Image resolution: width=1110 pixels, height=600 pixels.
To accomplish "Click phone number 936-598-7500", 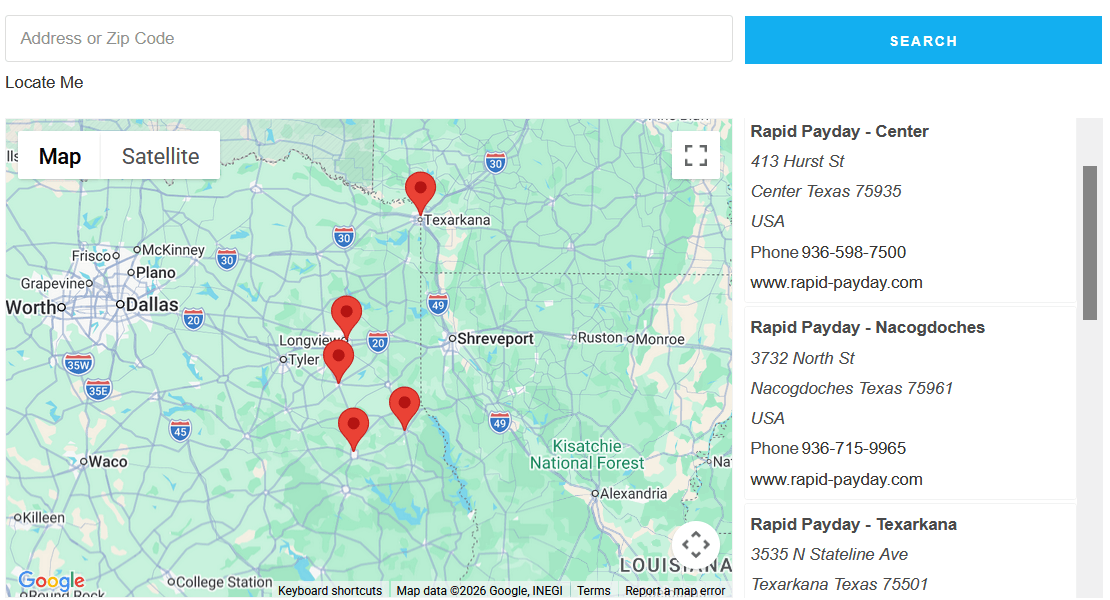I will [853, 252].
